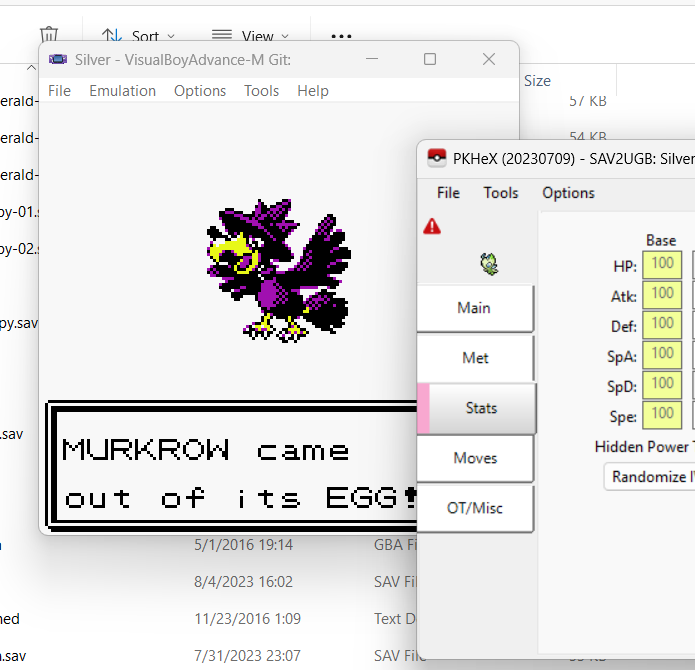Click the 57 KB size entry in File Explorer
695x670 pixels.
point(588,101)
